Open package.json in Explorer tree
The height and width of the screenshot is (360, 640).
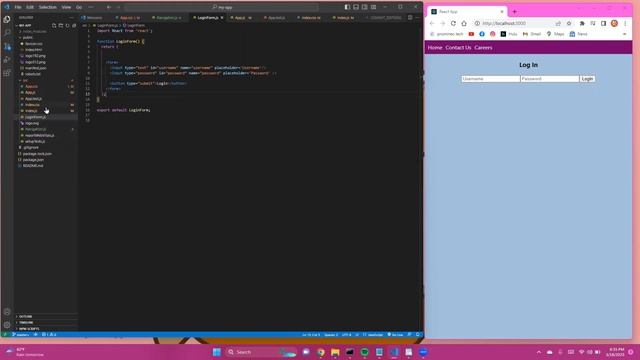click(33, 160)
